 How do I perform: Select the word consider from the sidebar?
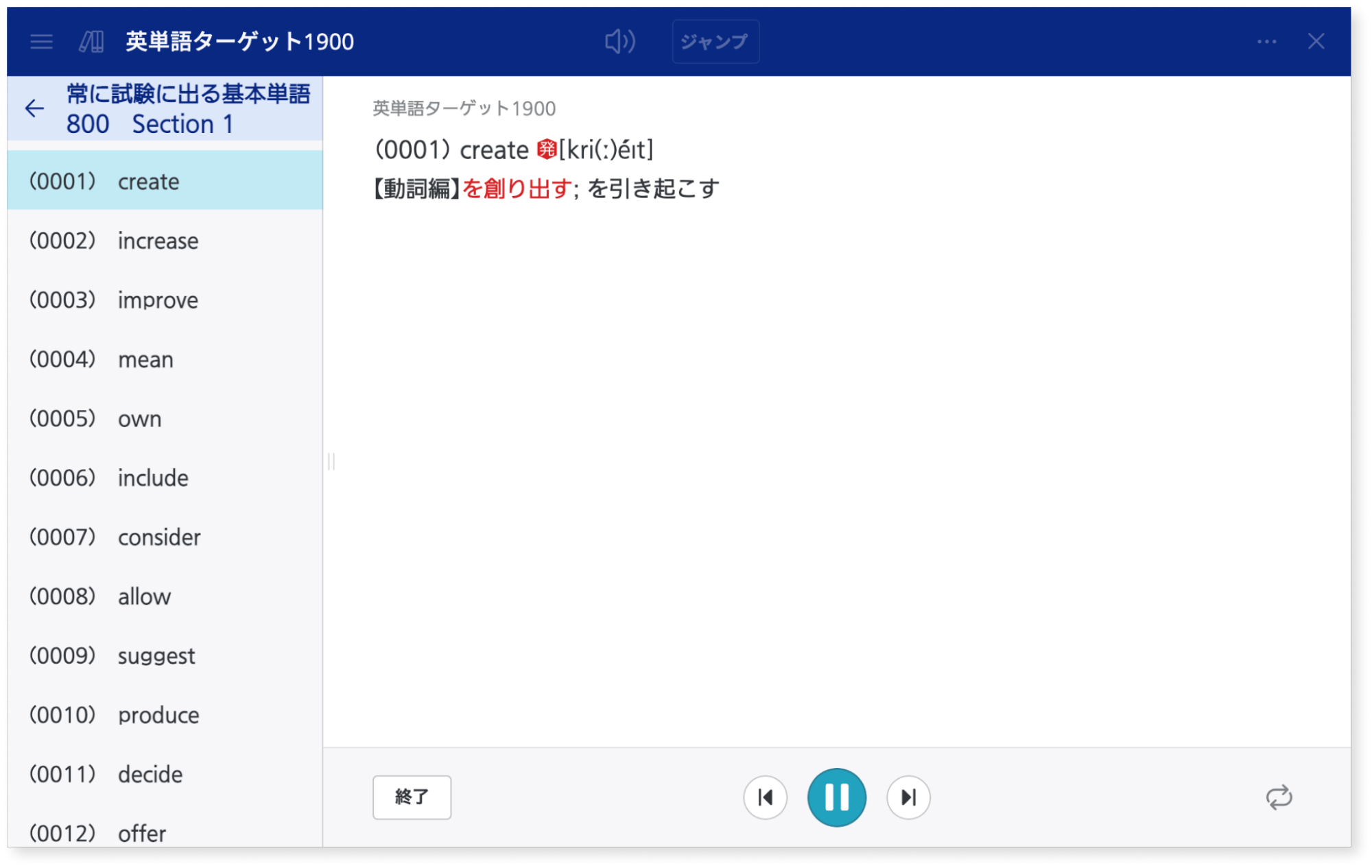[158, 537]
